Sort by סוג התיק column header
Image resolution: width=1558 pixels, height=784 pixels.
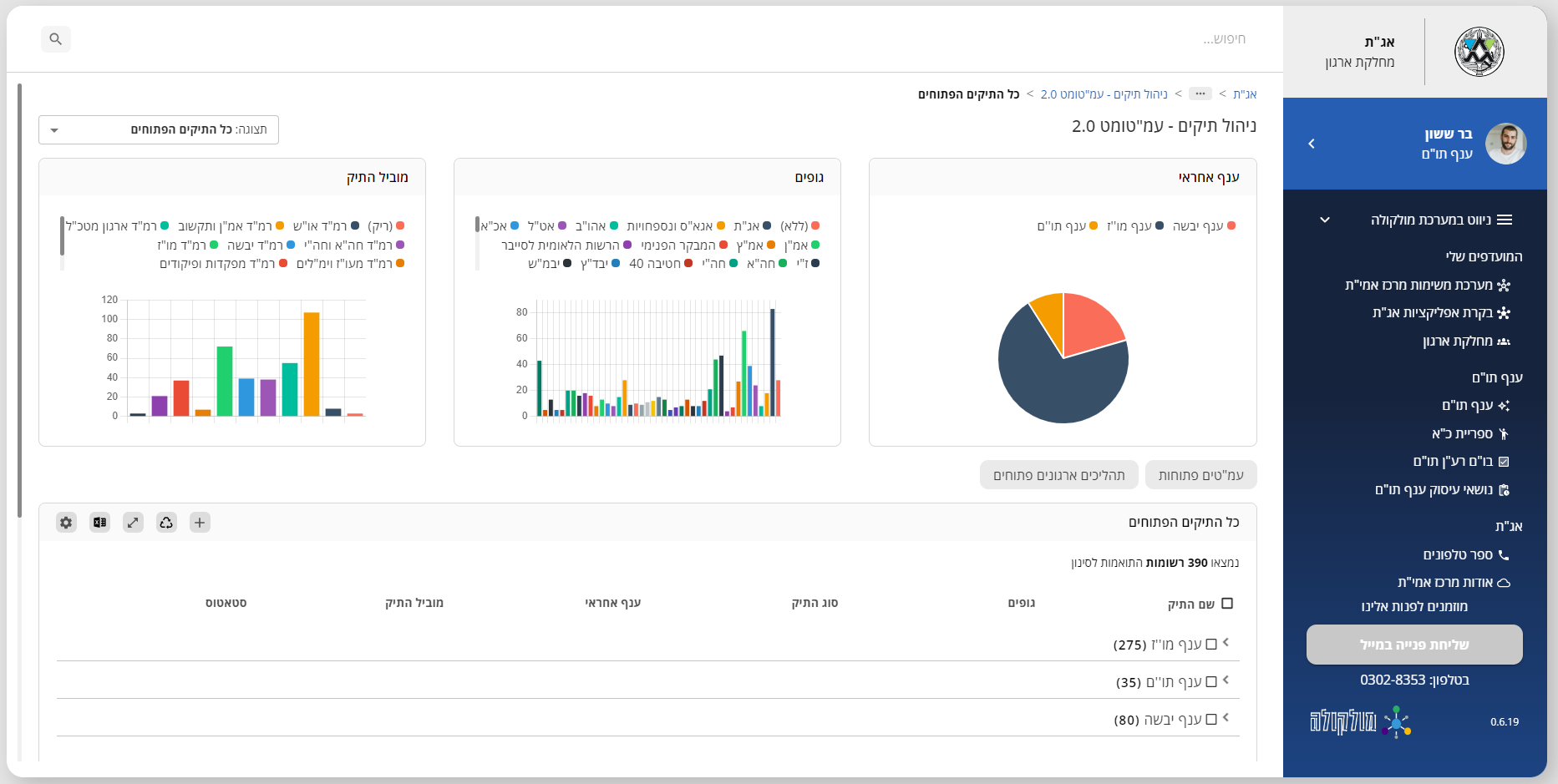click(x=815, y=603)
